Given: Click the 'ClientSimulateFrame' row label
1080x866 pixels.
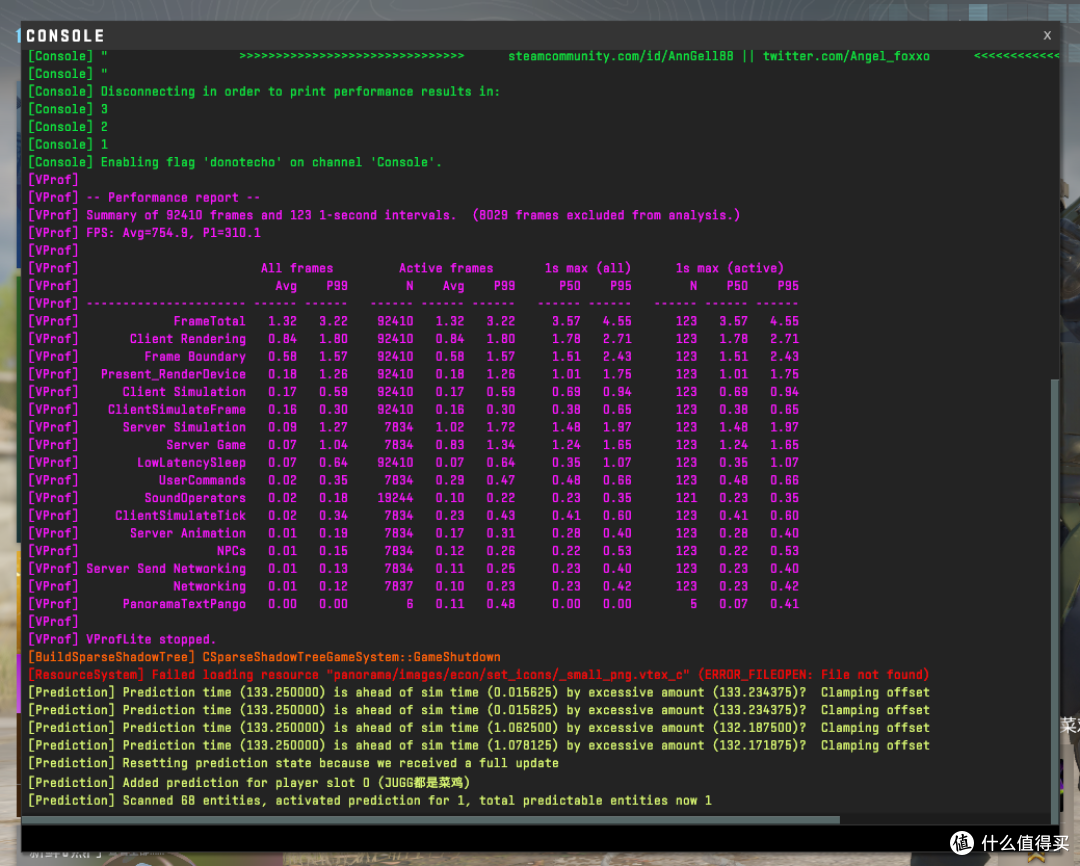Looking at the screenshot, I should (177, 409).
